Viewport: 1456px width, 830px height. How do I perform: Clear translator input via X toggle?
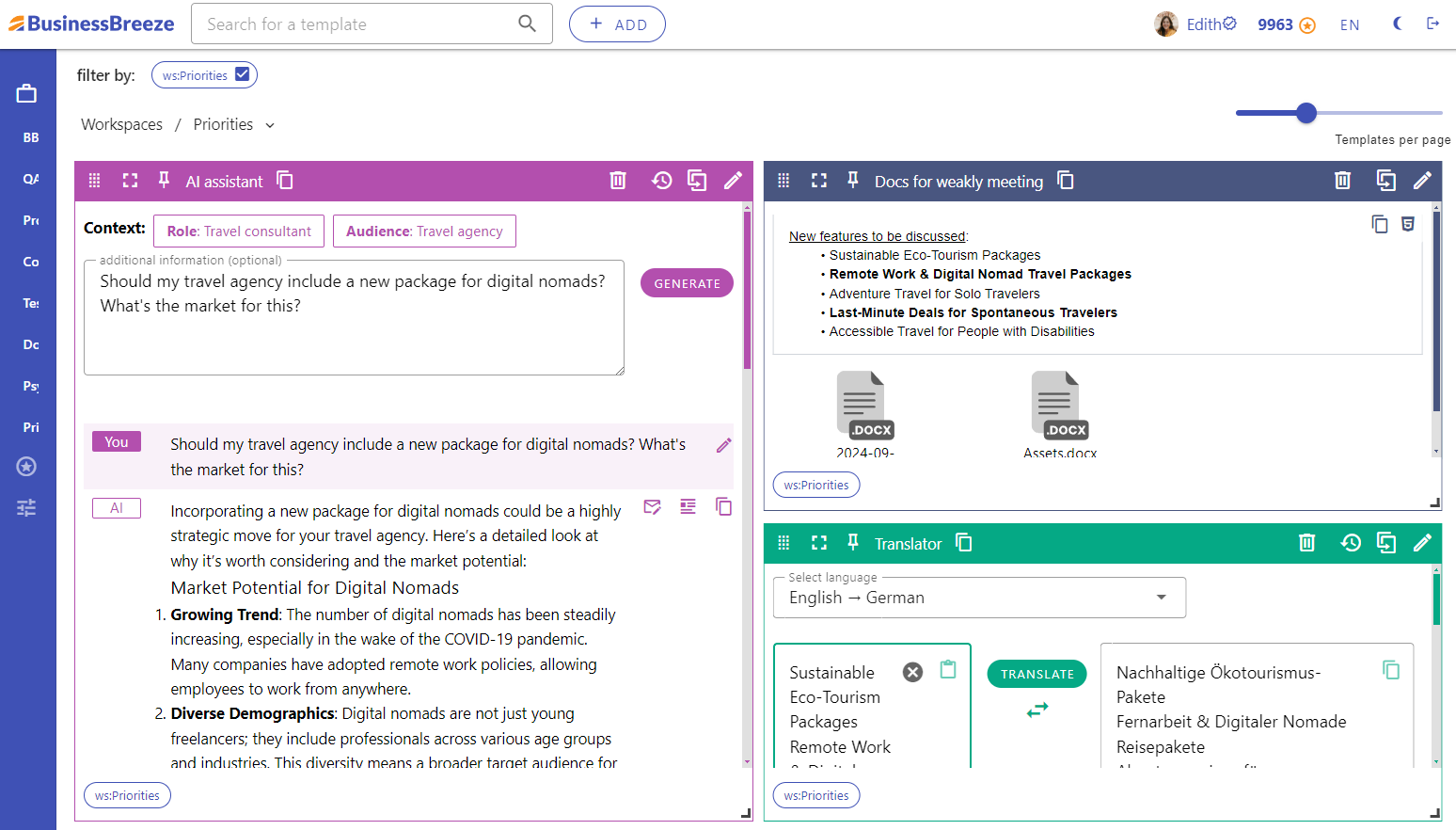point(911,672)
